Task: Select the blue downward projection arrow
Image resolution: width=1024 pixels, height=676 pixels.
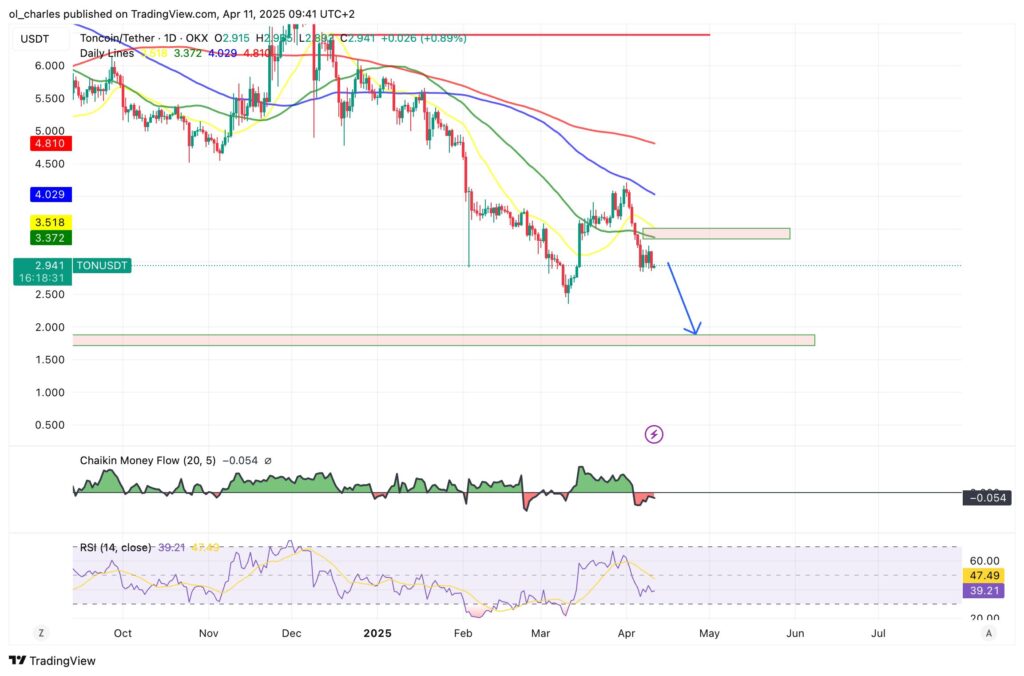Action: point(684,299)
